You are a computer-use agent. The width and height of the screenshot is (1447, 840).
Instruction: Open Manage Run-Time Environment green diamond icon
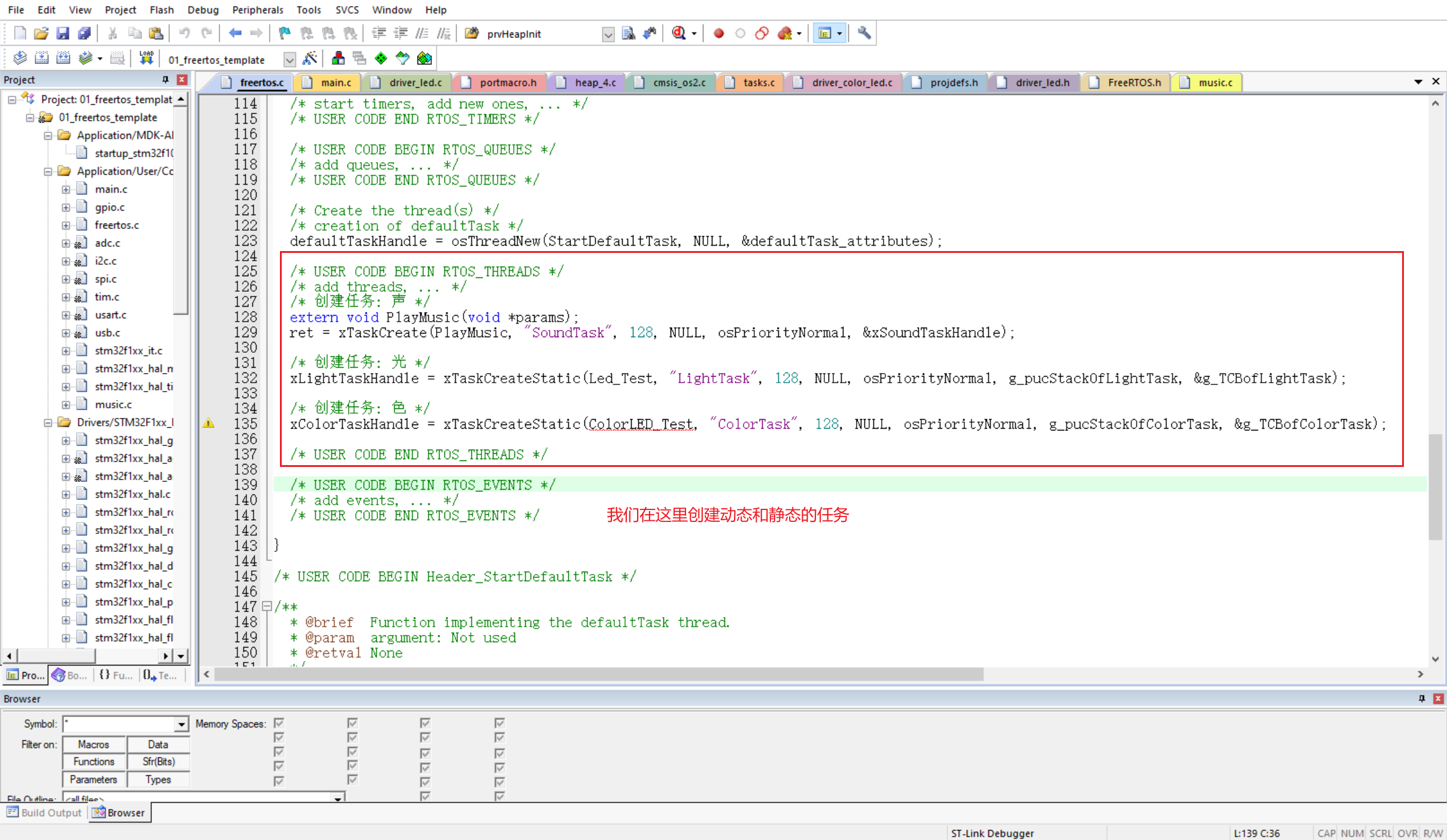click(x=381, y=58)
